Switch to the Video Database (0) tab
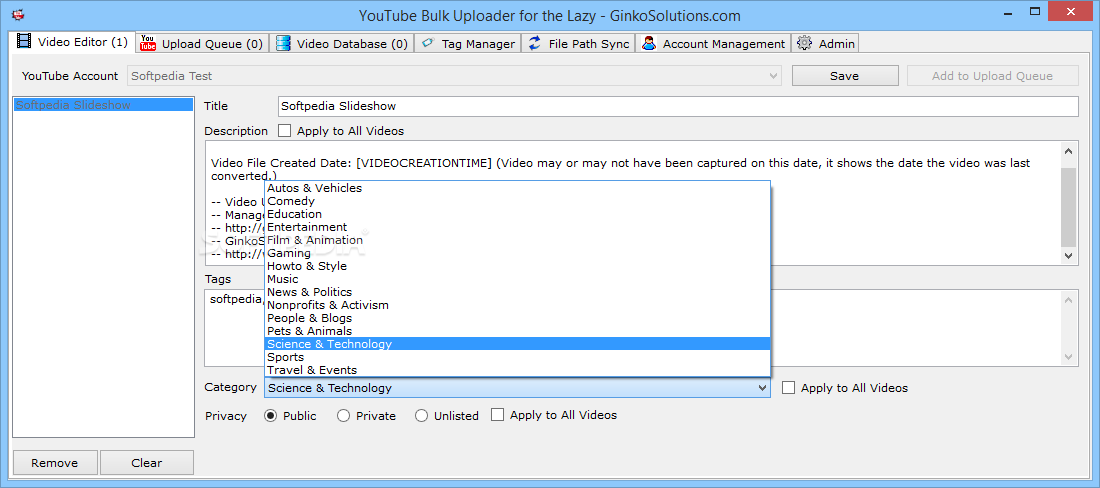This screenshot has height=488, width=1100. tap(342, 43)
